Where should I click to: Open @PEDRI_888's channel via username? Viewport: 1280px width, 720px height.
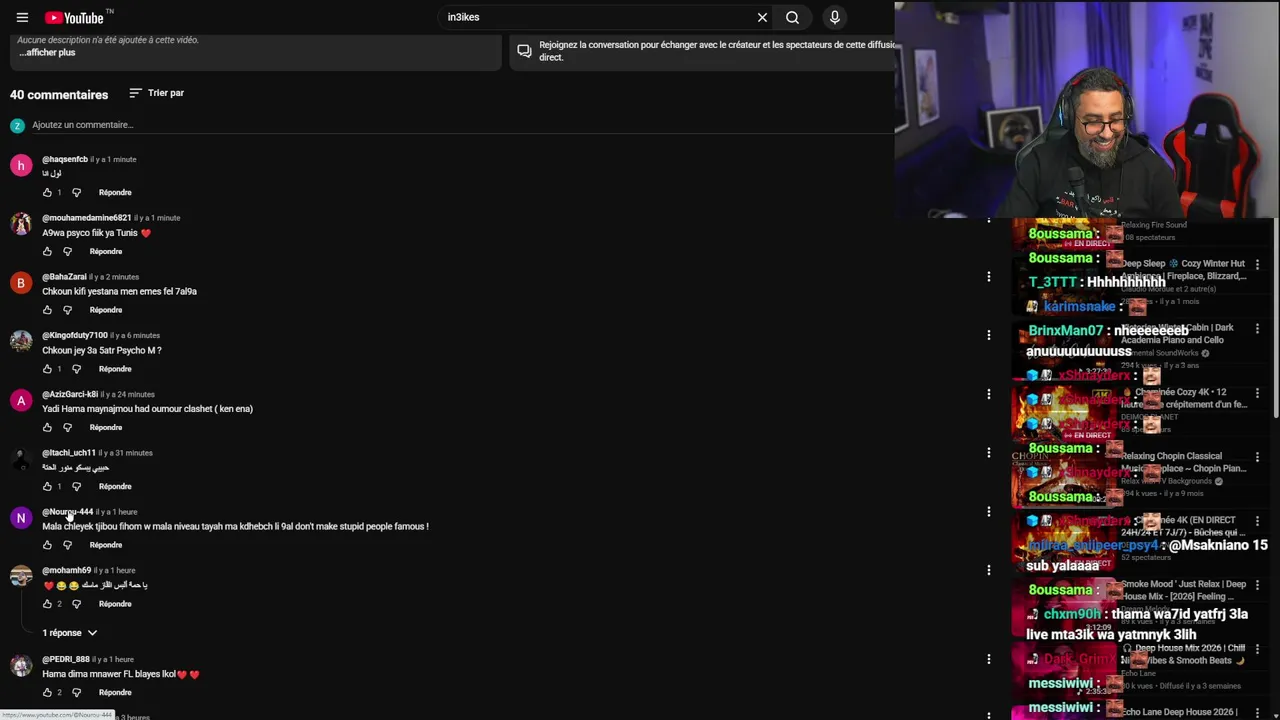(66, 659)
